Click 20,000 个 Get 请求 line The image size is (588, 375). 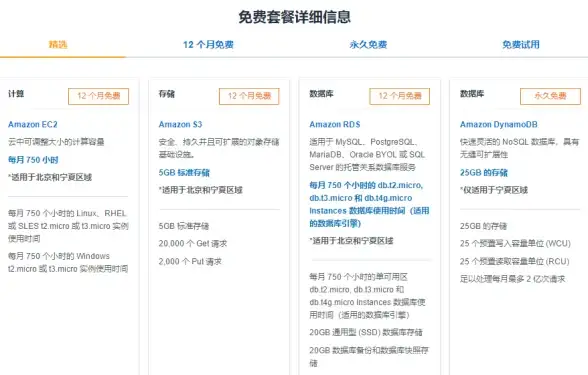point(193,243)
